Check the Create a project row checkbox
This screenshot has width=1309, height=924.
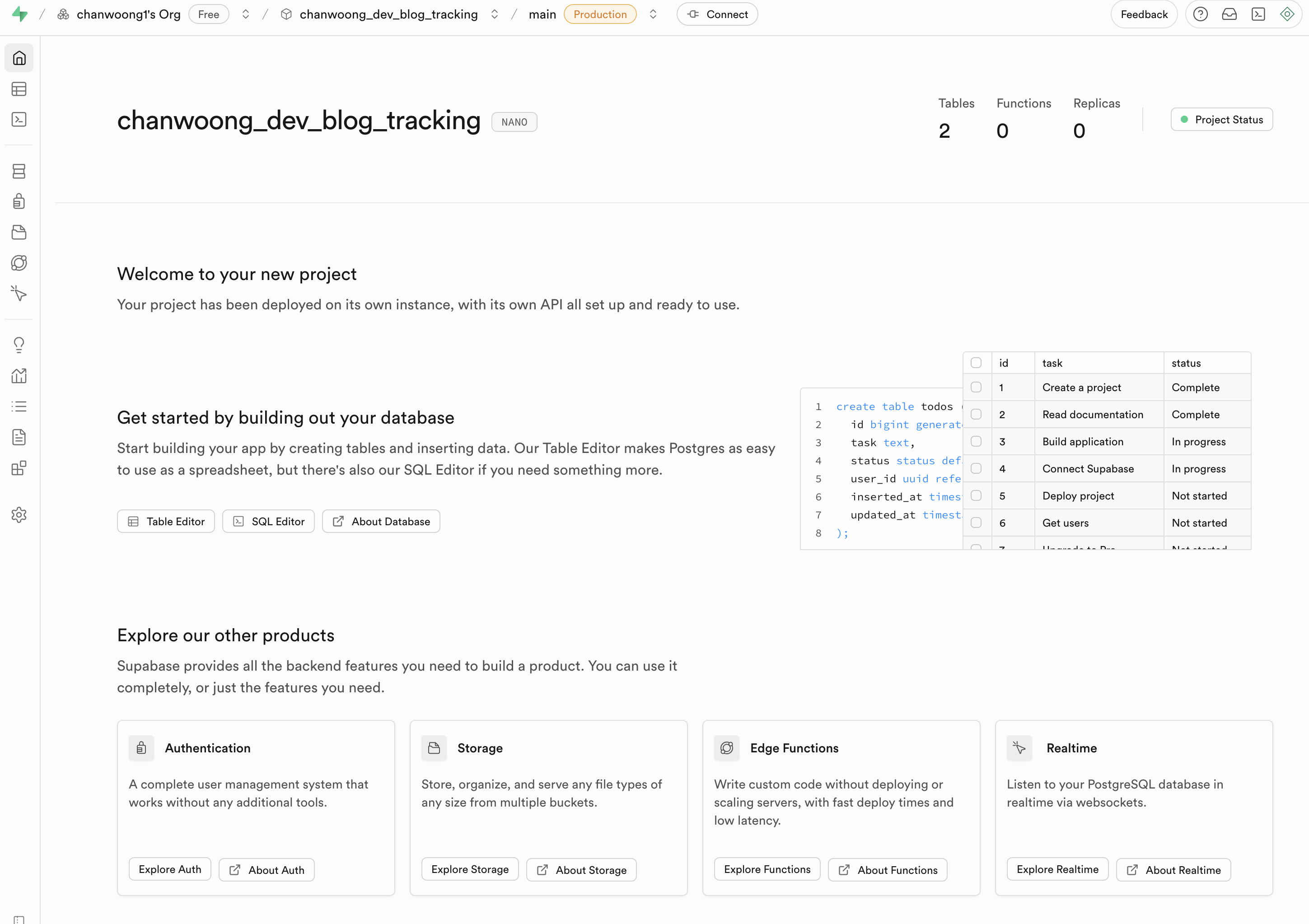(976, 387)
